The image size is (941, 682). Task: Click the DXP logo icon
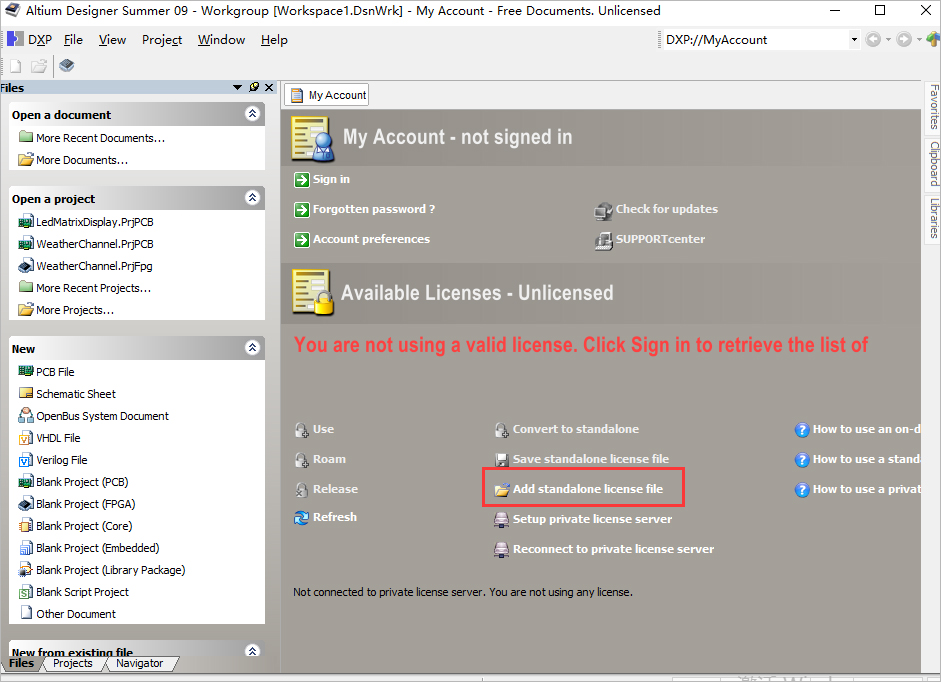click(15, 39)
